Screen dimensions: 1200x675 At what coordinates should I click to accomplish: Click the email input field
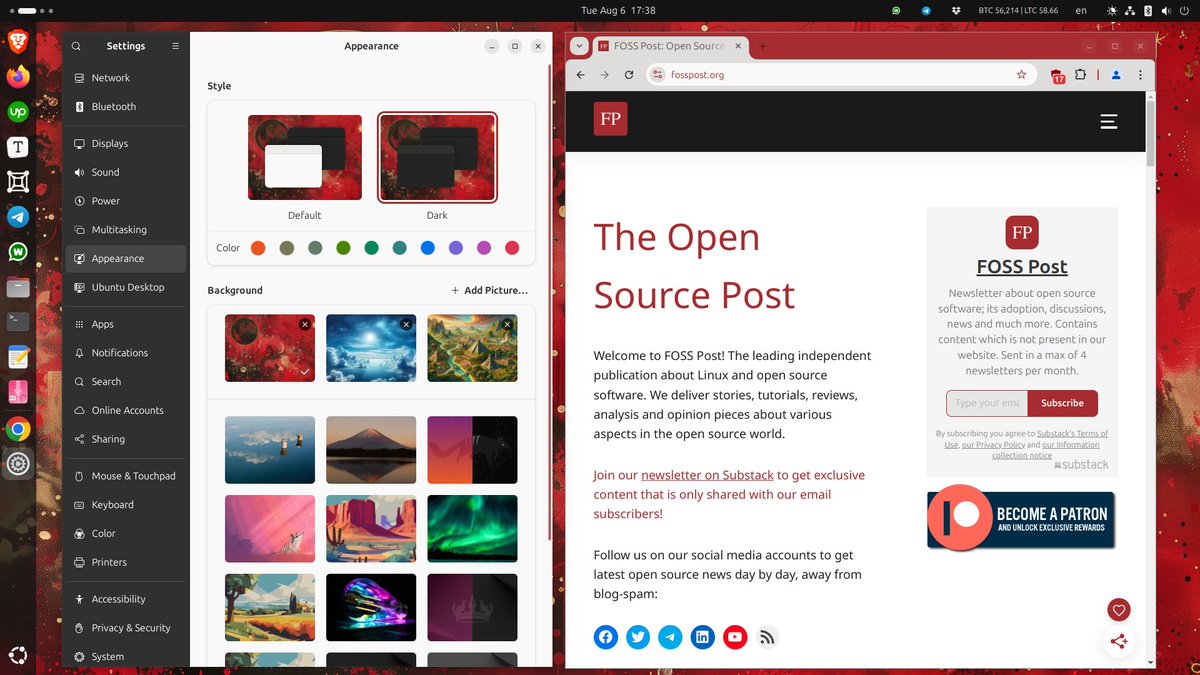point(987,403)
